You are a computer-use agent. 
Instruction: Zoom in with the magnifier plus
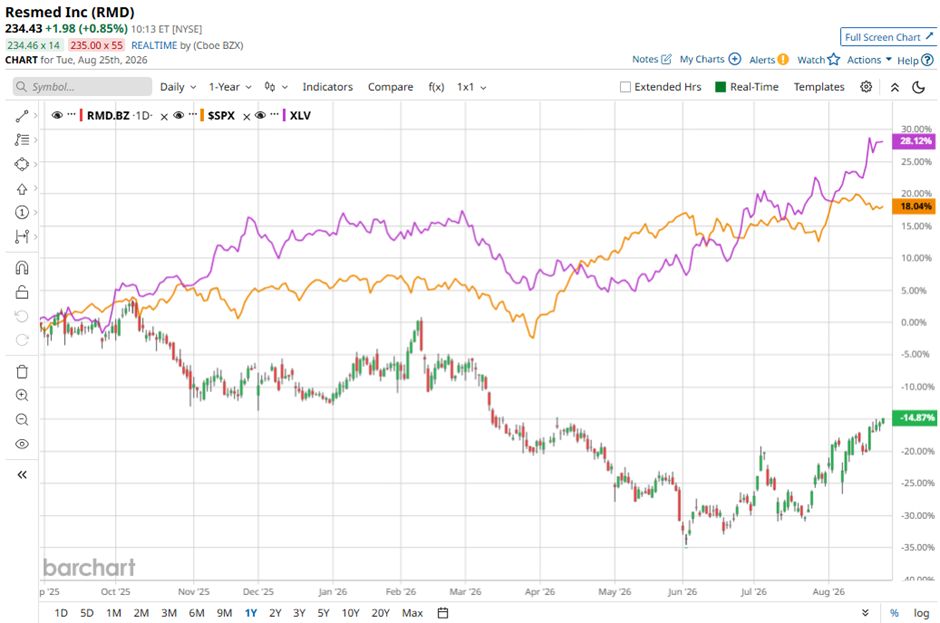(22, 395)
